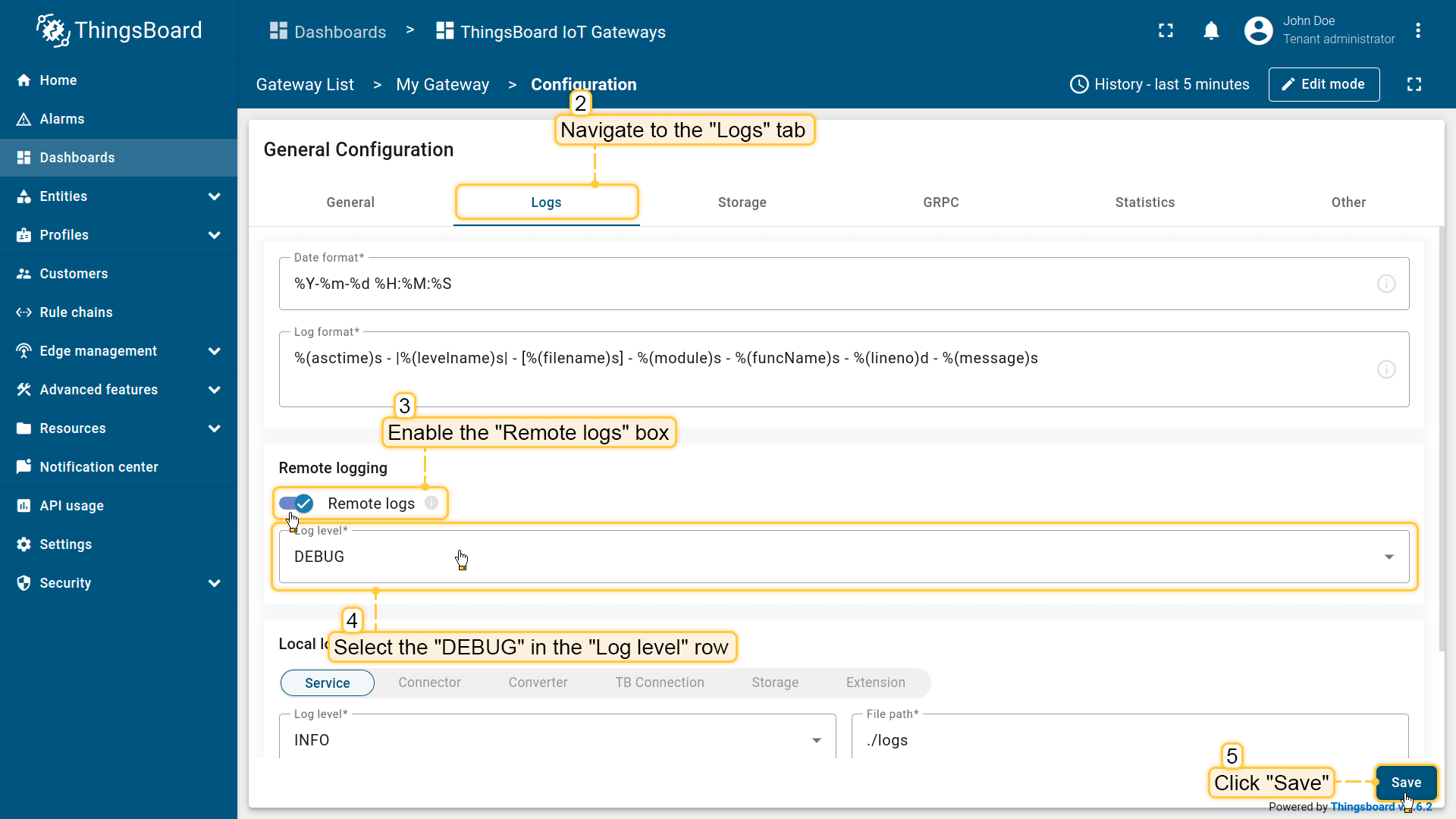The width and height of the screenshot is (1456, 819).
Task: Expand dashboard to fullscreen beside Edit mode
Action: (x=1414, y=84)
